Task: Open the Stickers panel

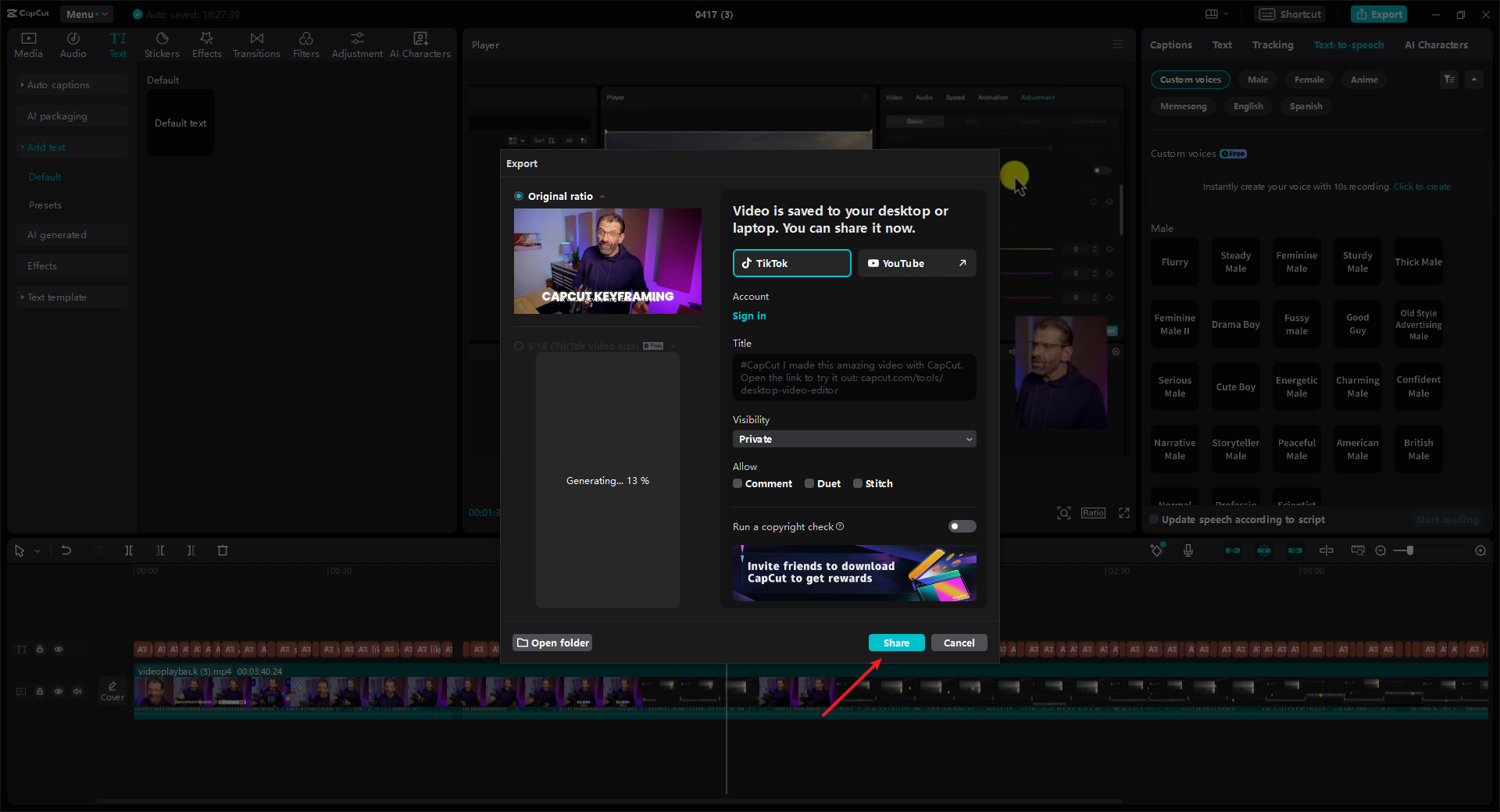Action: (x=162, y=44)
